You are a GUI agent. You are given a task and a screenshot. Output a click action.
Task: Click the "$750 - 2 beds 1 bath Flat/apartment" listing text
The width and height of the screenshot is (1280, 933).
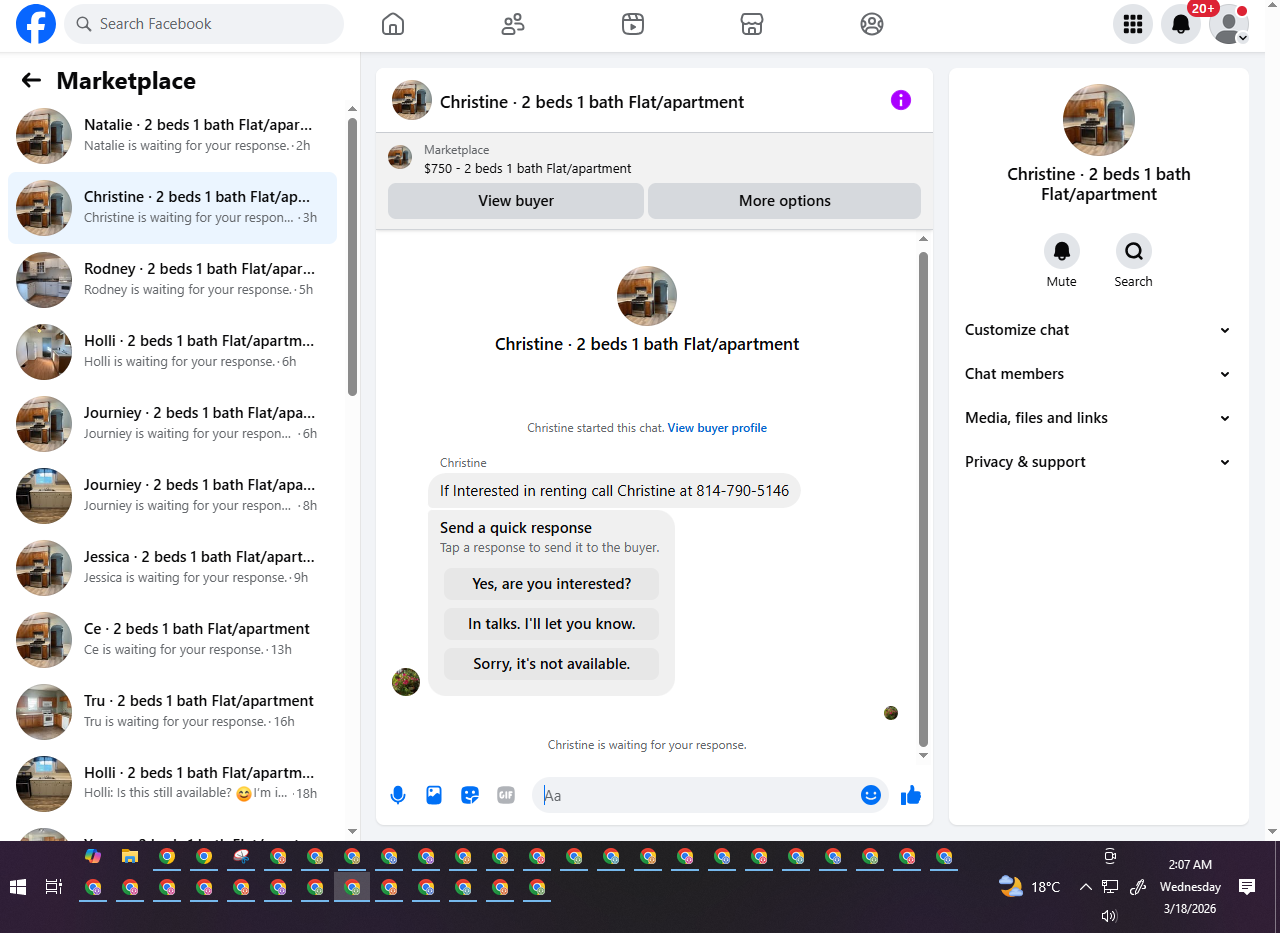click(528, 169)
